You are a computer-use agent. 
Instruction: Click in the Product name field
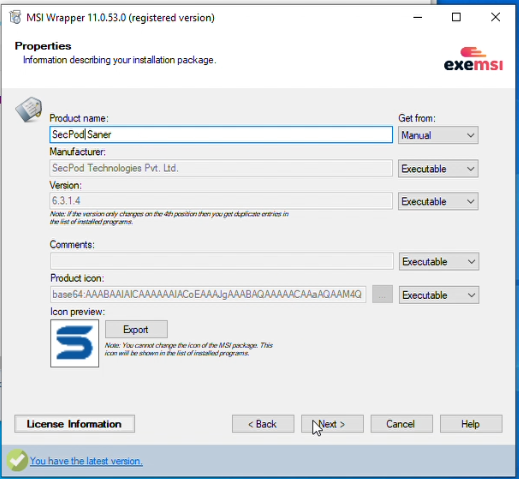(221, 135)
